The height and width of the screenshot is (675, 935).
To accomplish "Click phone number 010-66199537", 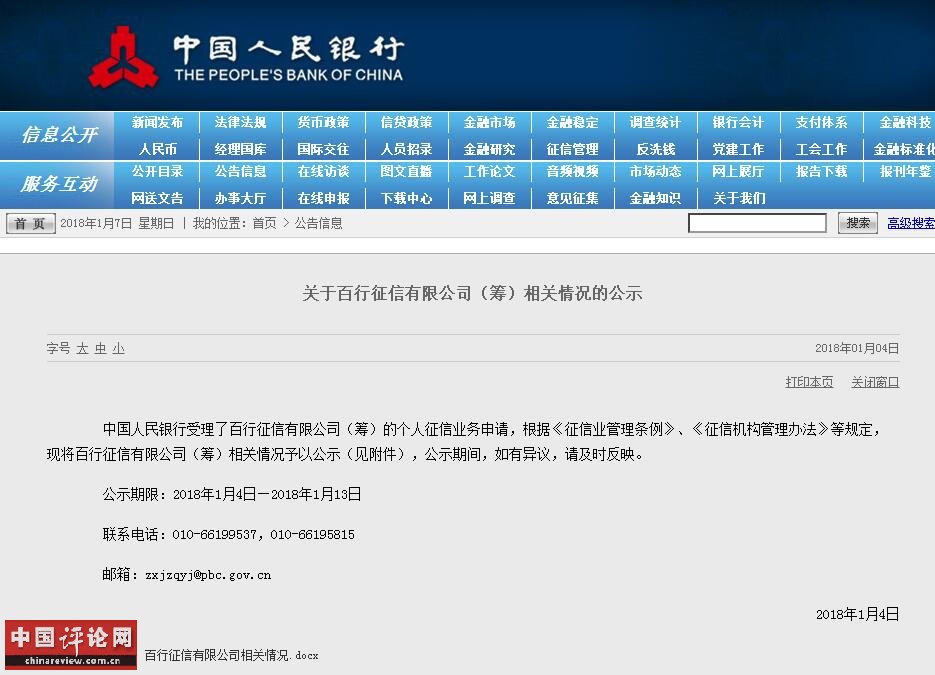I will tap(215, 534).
